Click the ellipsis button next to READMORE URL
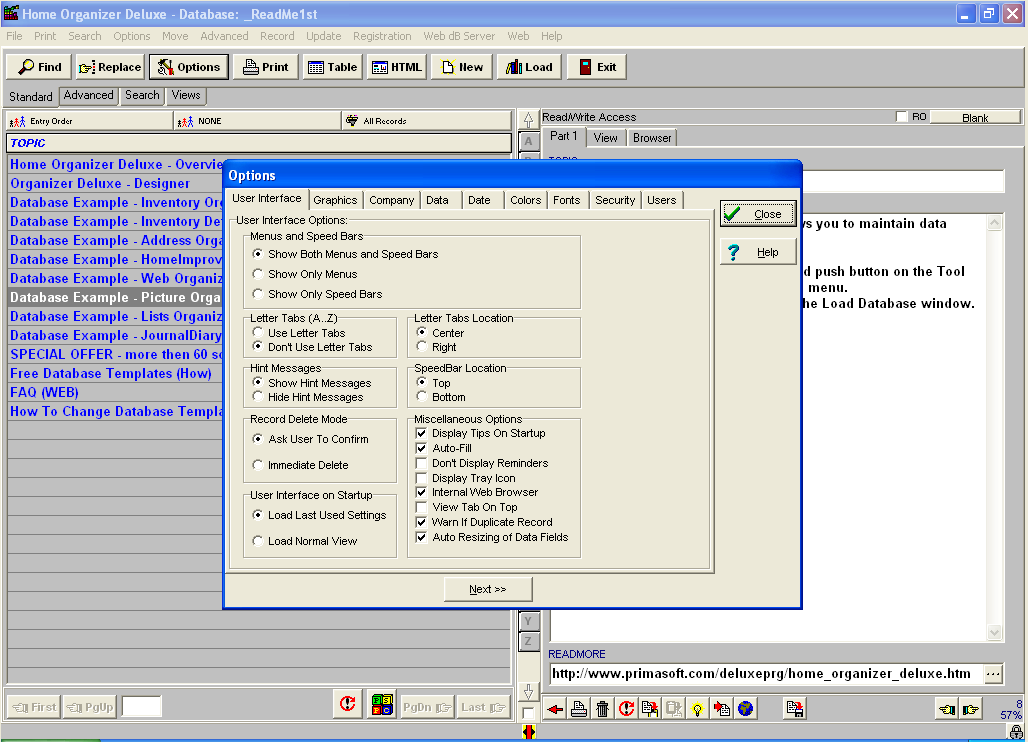This screenshot has height=742, width=1028. point(993,674)
